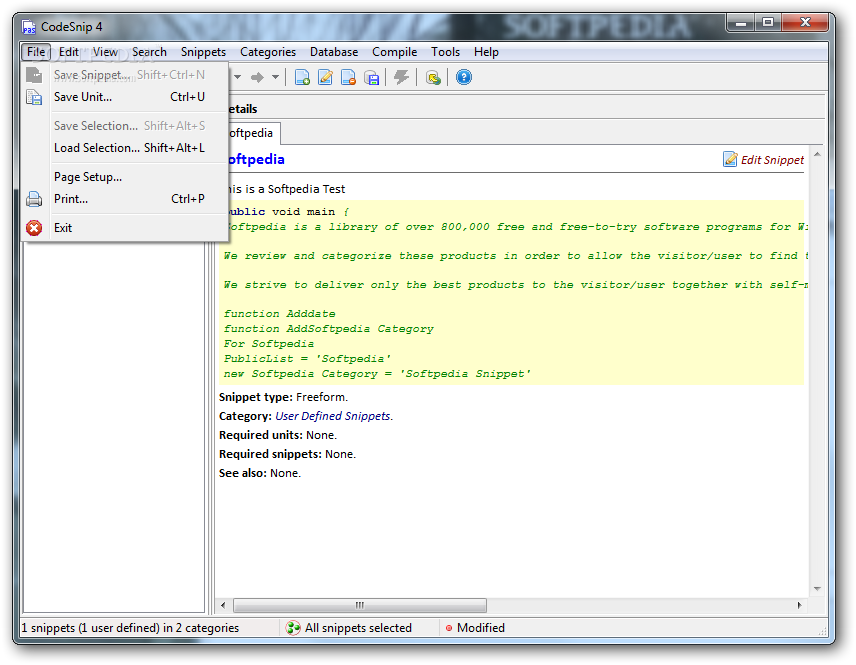Click the forward navigation arrow in toolbar
Screen dimensions: 856x665
point(257,78)
